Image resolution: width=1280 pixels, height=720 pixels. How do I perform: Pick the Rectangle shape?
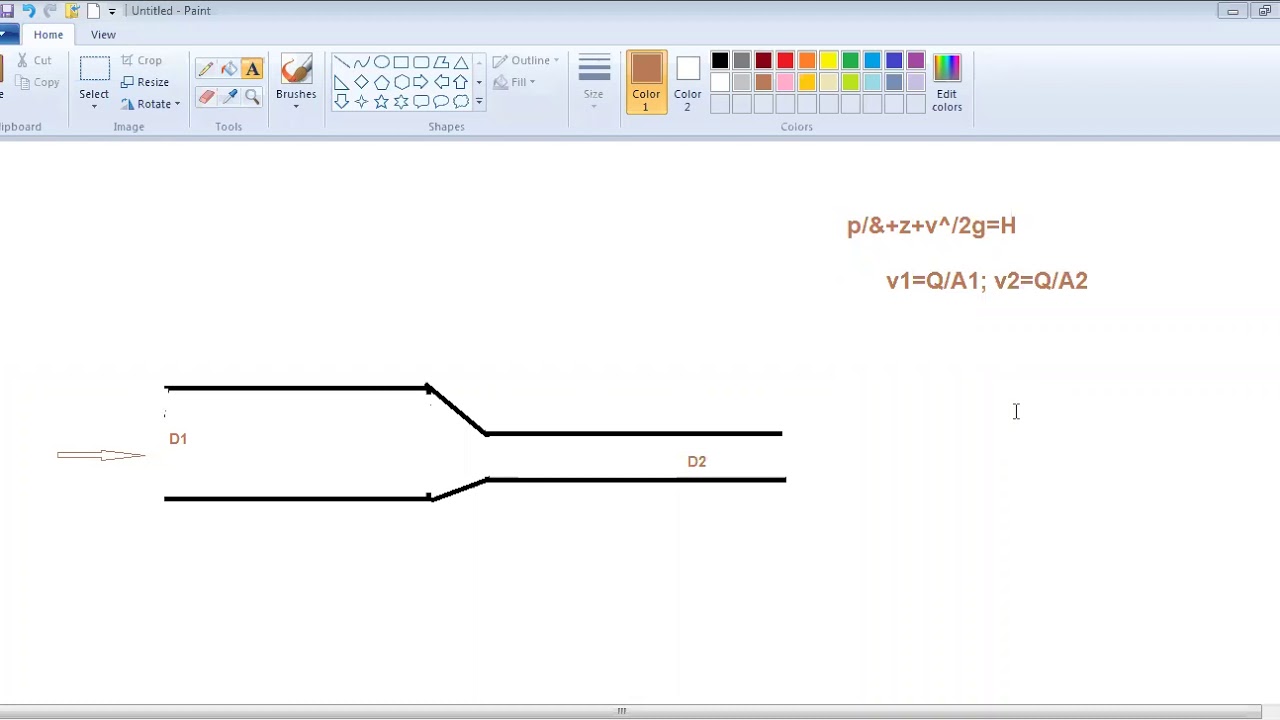[401, 62]
